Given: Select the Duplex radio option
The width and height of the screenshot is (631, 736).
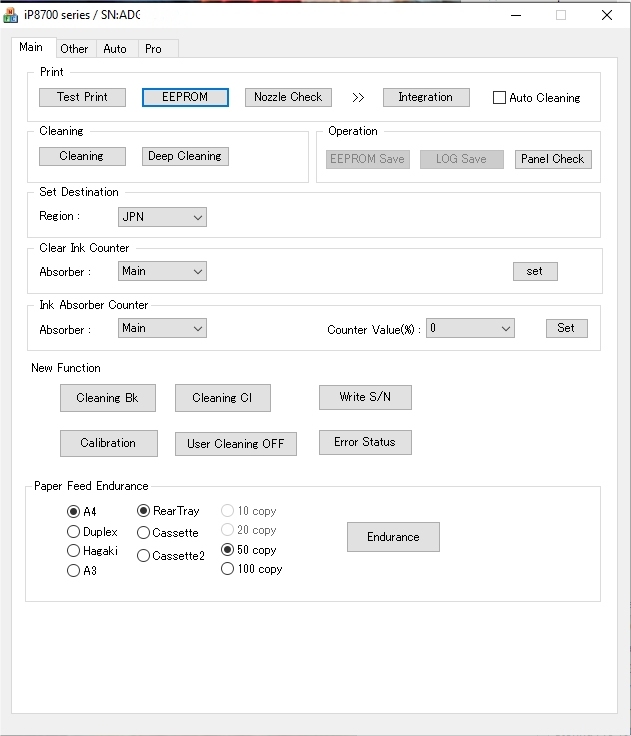Looking at the screenshot, I should [x=74, y=532].
